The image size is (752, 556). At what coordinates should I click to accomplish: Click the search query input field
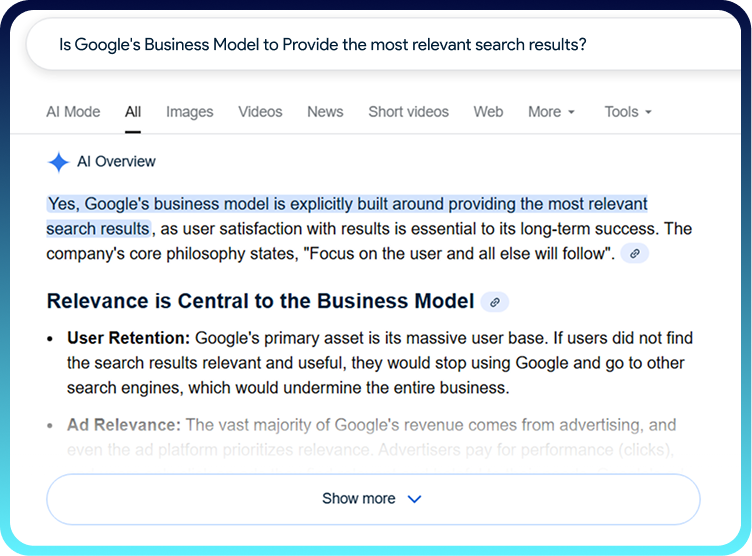pos(322,45)
